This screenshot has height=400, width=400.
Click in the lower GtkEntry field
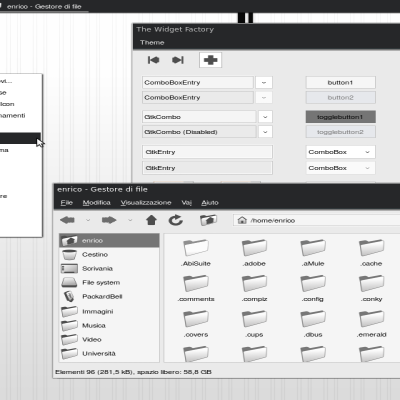(x=207, y=168)
